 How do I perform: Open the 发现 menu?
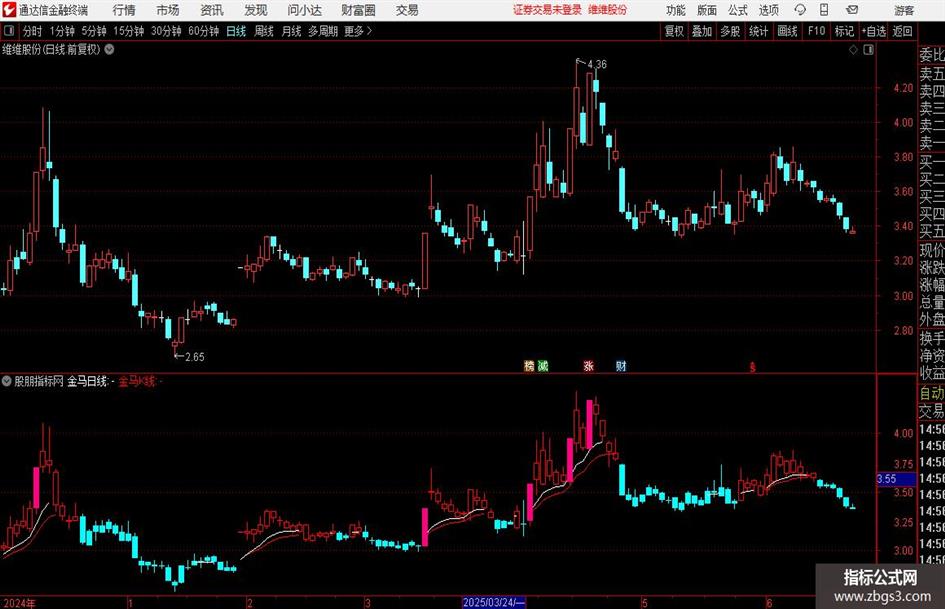[256, 10]
